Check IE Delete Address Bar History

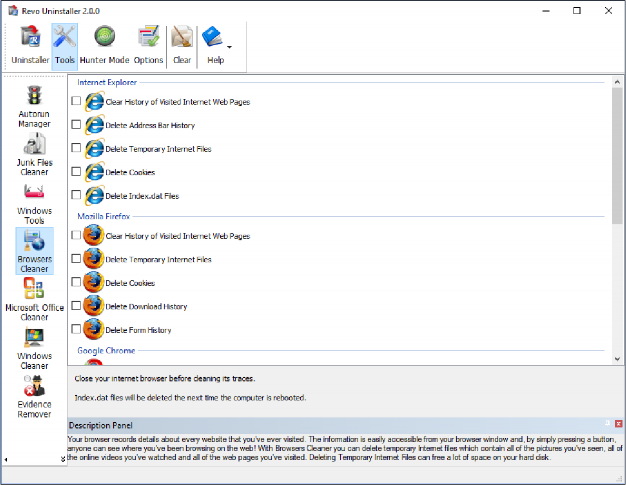76,125
